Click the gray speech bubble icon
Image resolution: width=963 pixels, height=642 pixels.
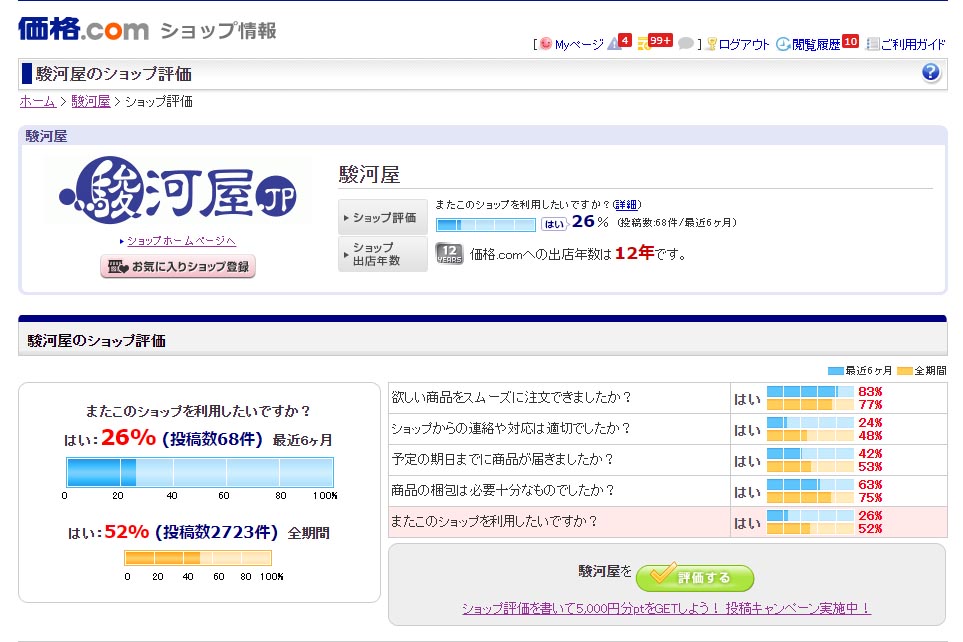click(x=686, y=44)
